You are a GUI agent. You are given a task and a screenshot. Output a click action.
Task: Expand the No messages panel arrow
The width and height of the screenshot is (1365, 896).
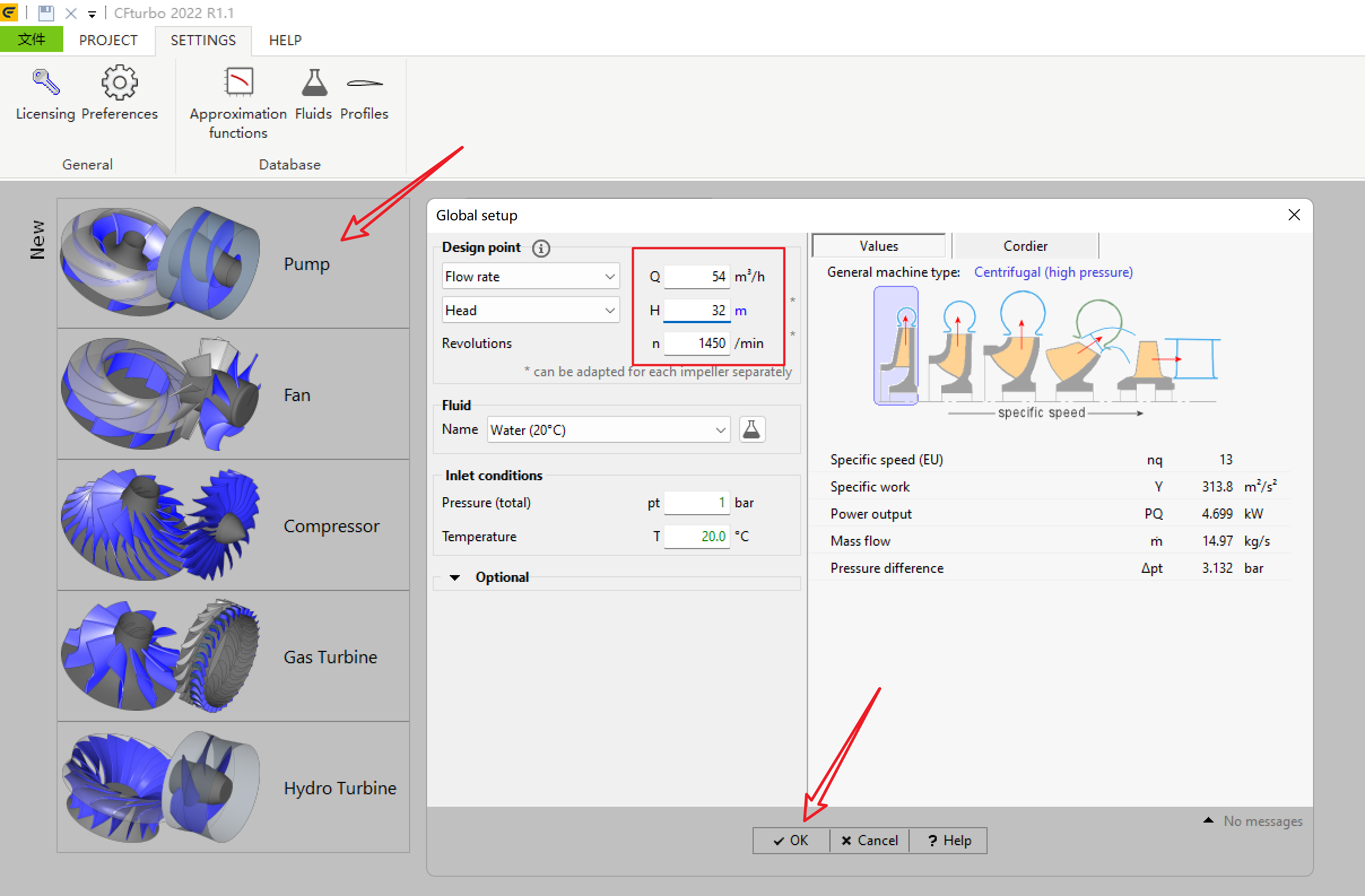[1208, 821]
